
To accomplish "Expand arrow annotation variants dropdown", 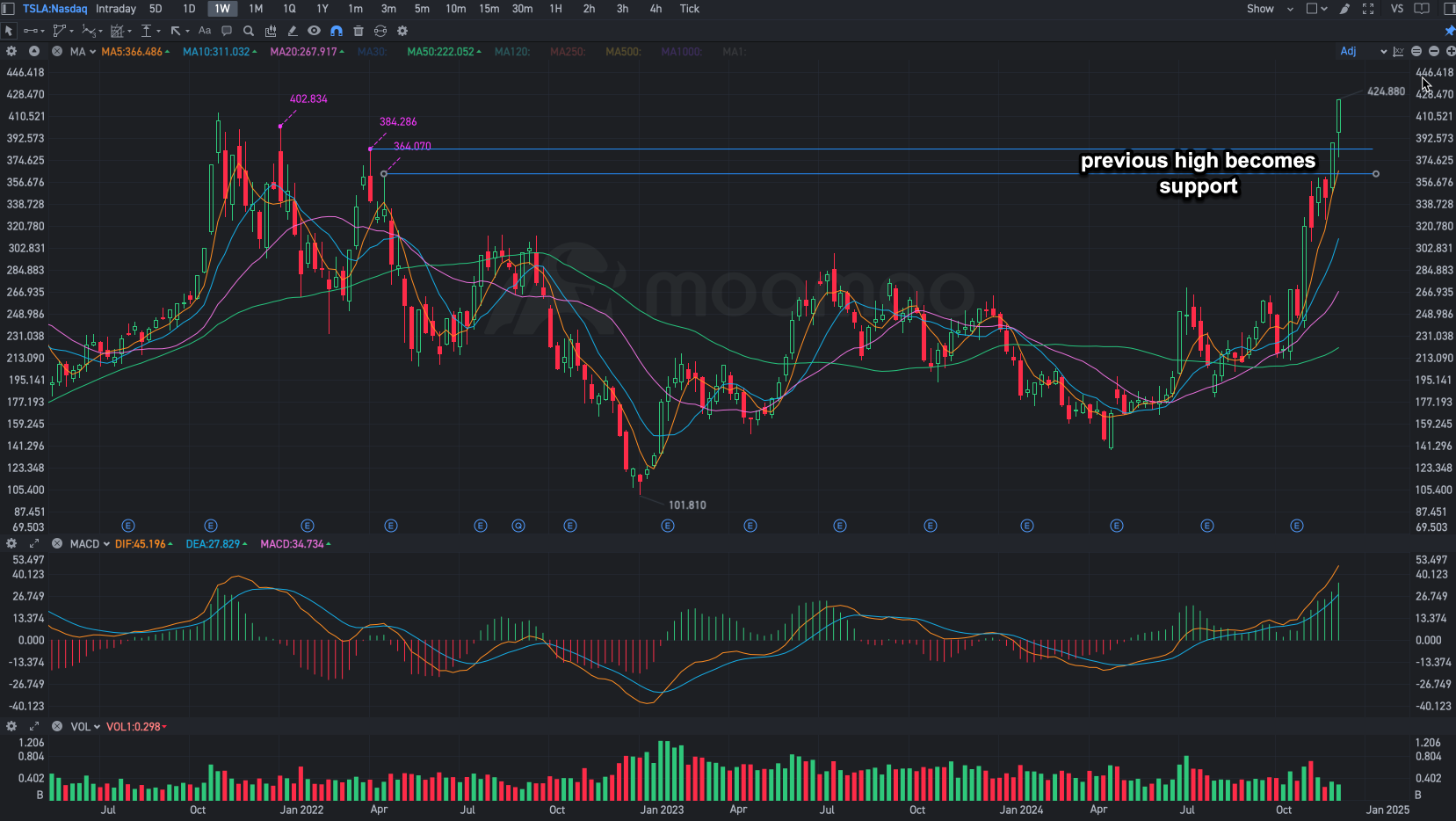I will 187,32.
